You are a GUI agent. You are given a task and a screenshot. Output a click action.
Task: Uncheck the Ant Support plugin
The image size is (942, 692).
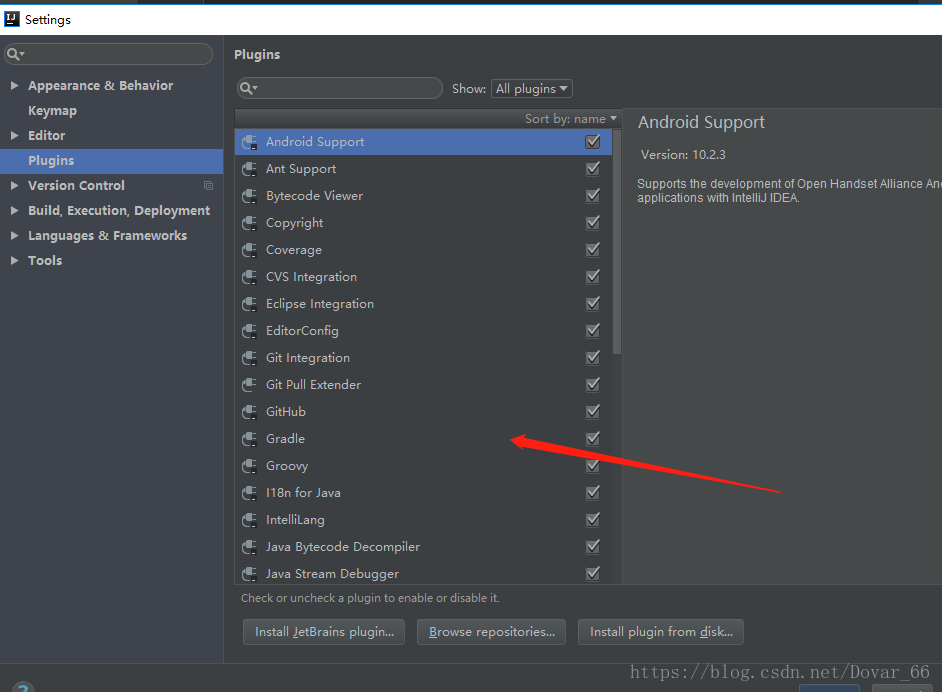coord(592,169)
